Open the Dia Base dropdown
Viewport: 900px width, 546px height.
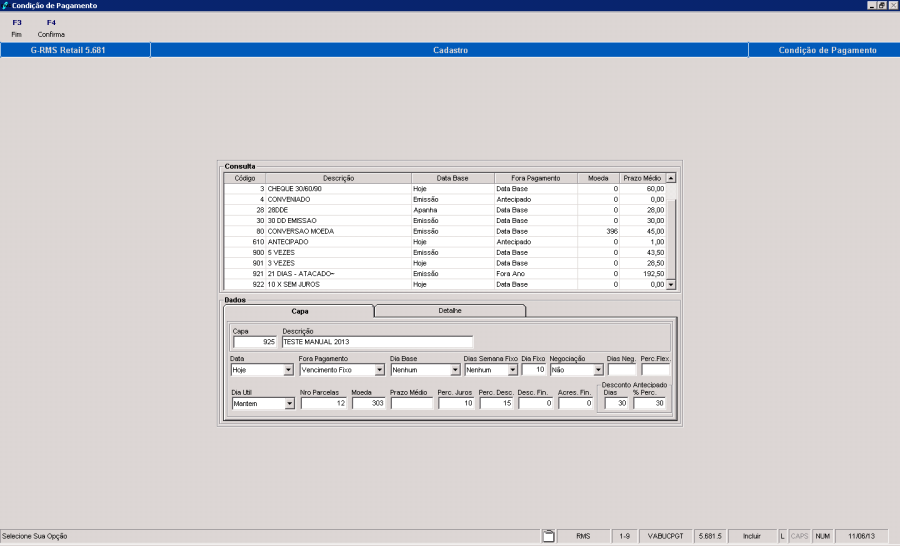point(454,370)
